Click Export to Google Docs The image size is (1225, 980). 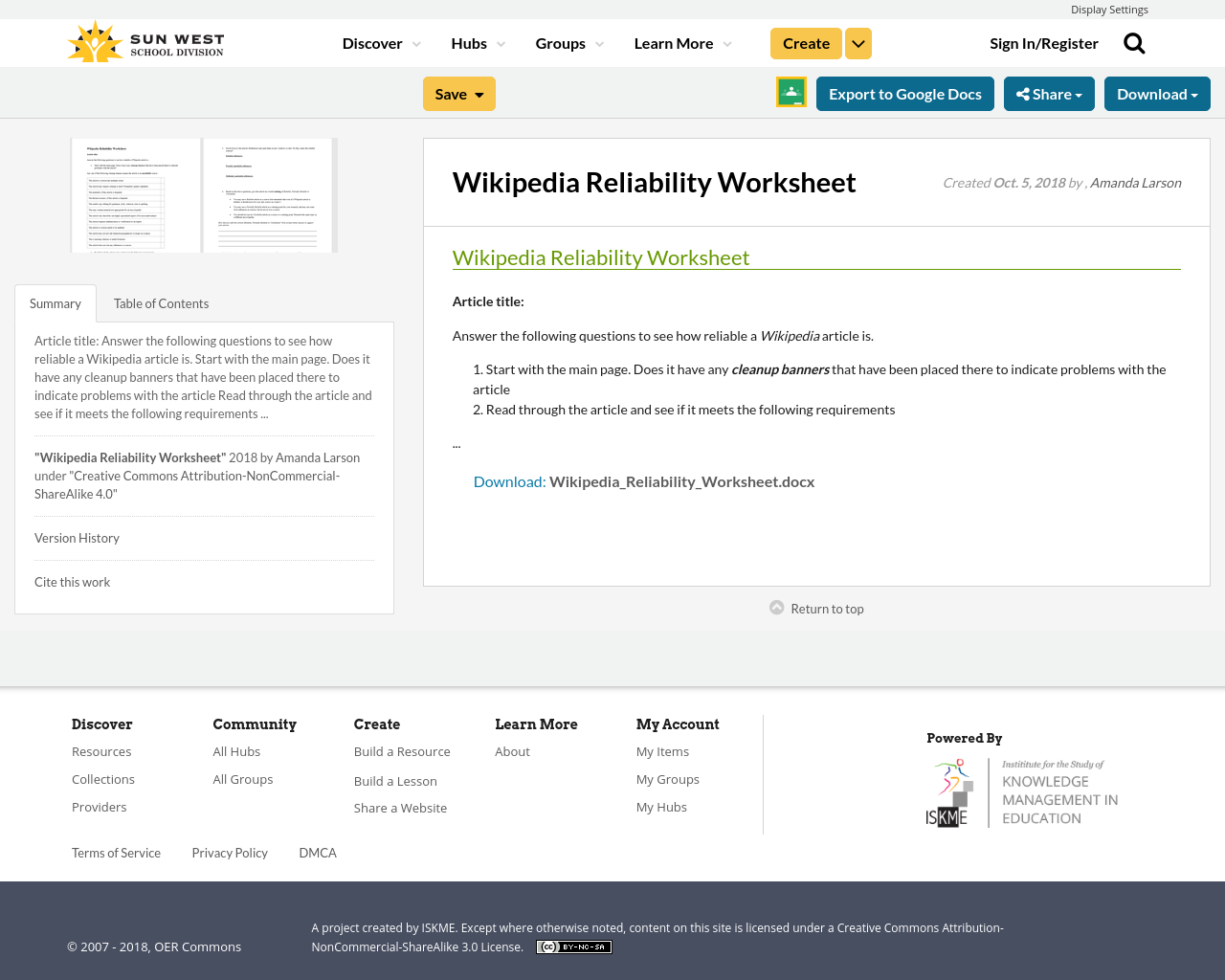904,92
